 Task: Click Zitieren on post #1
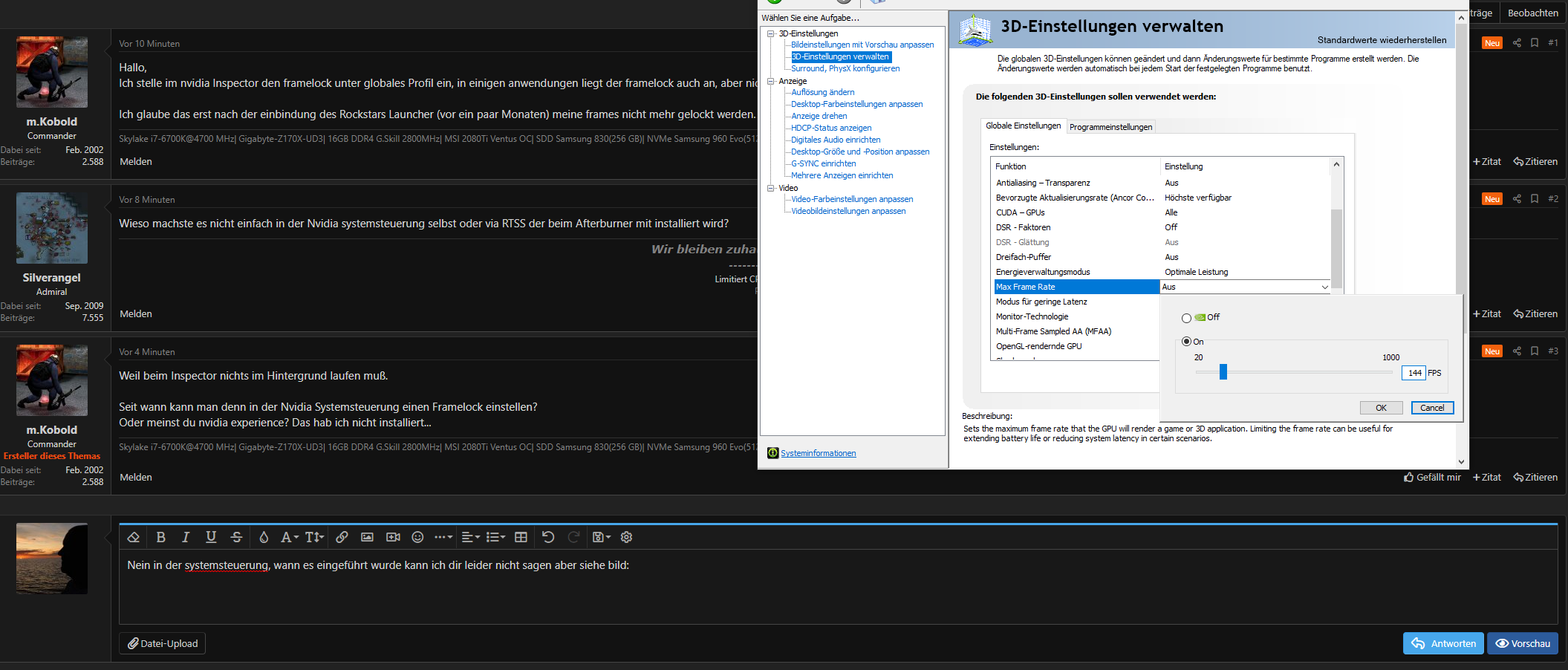tap(1535, 162)
